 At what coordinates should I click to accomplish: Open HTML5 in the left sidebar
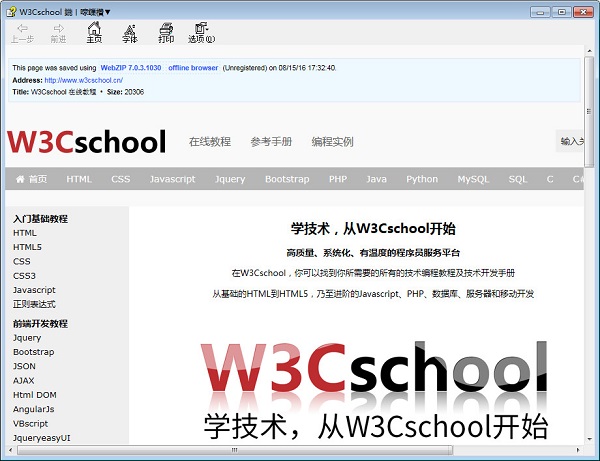(27, 247)
